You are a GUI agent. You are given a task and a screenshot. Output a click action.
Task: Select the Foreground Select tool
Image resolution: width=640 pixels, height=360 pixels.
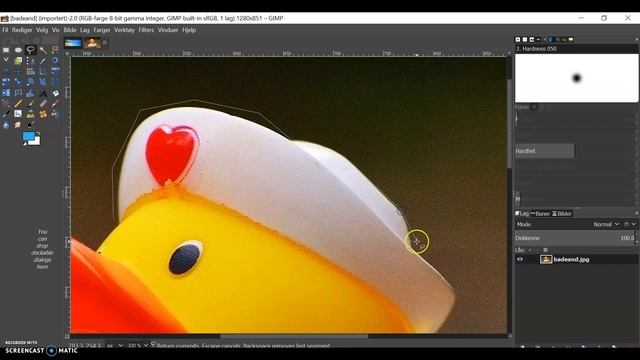[18, 61]
